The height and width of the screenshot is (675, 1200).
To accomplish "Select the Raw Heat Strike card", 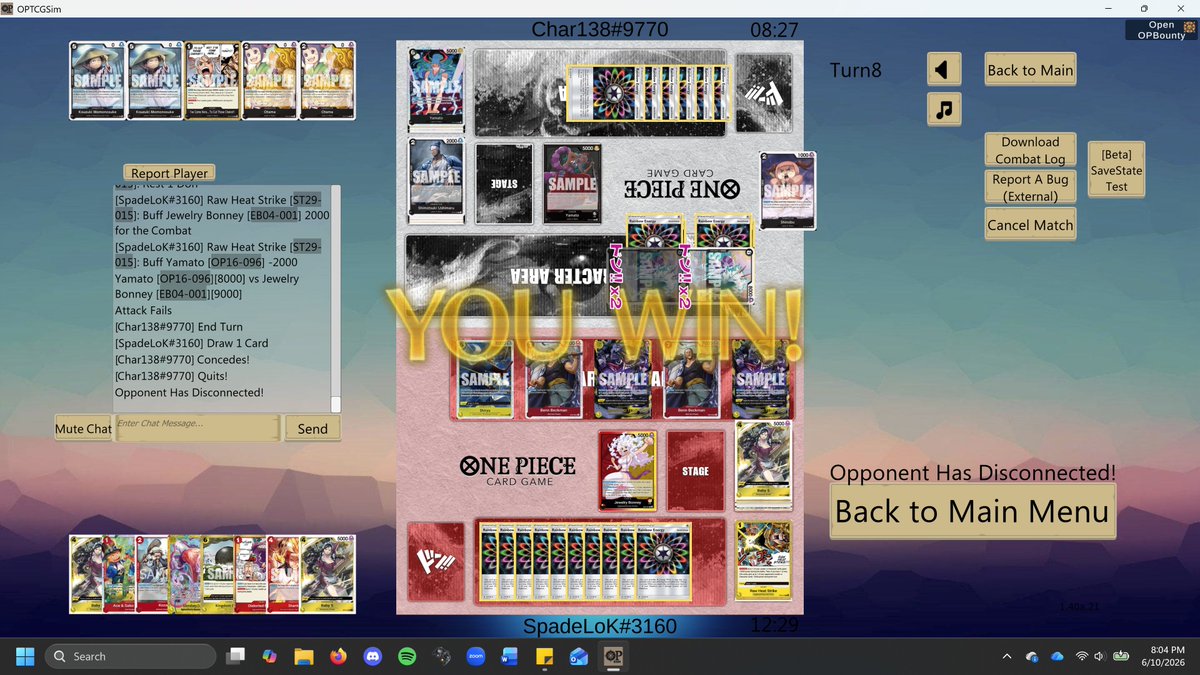I will click(x=764, y=560).
